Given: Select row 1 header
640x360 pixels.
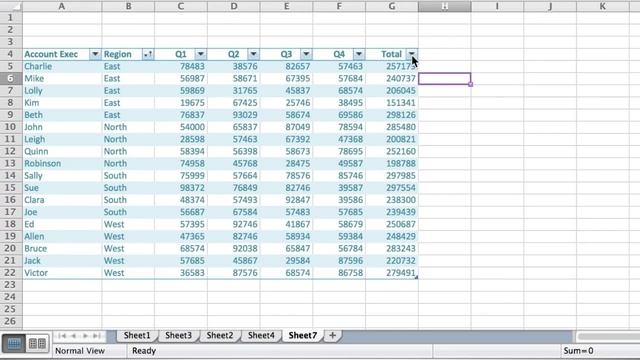Looking at the screenshot, I should coord(11,18).
